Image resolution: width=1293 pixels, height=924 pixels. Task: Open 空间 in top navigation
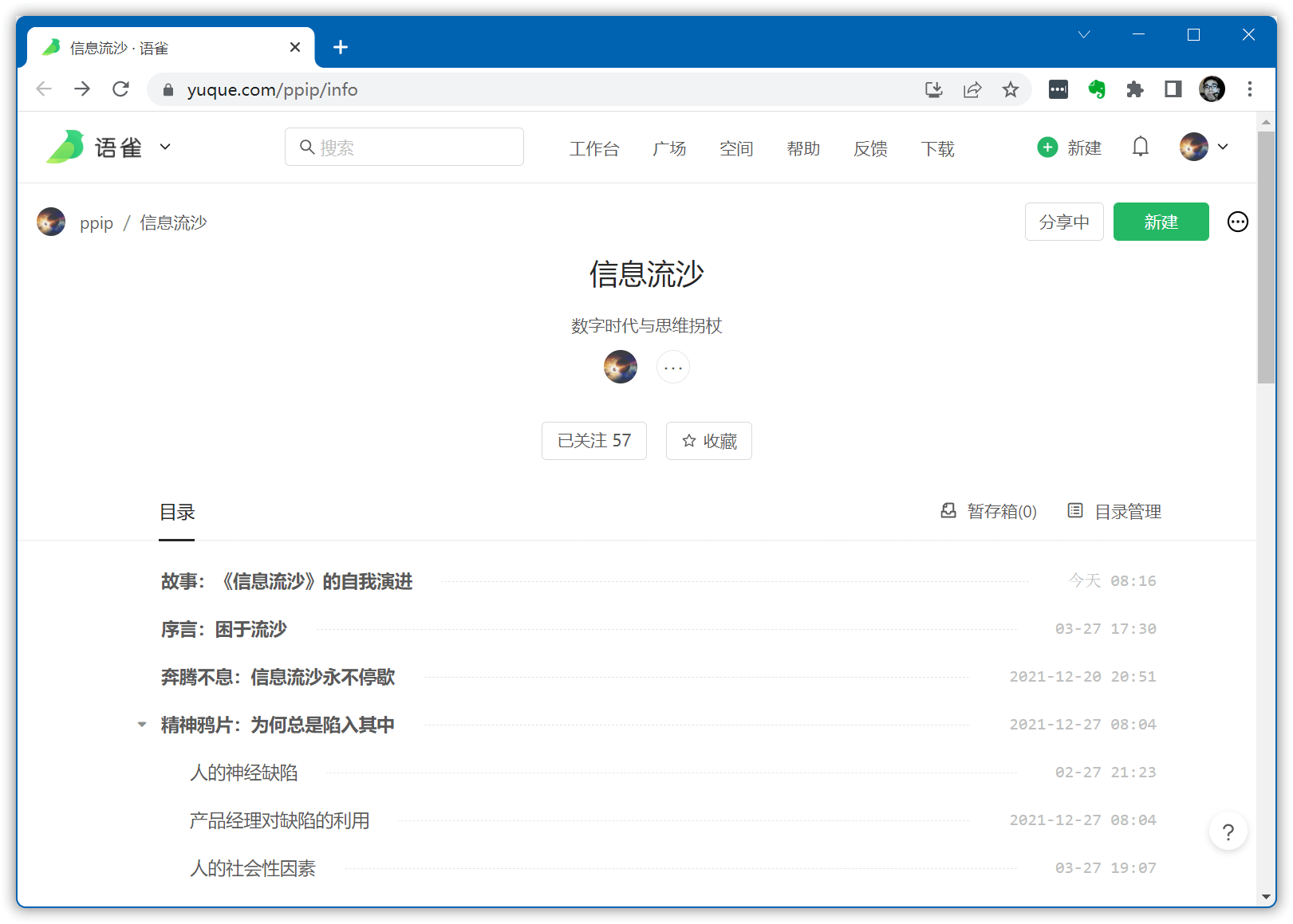(x=736, y=148)
